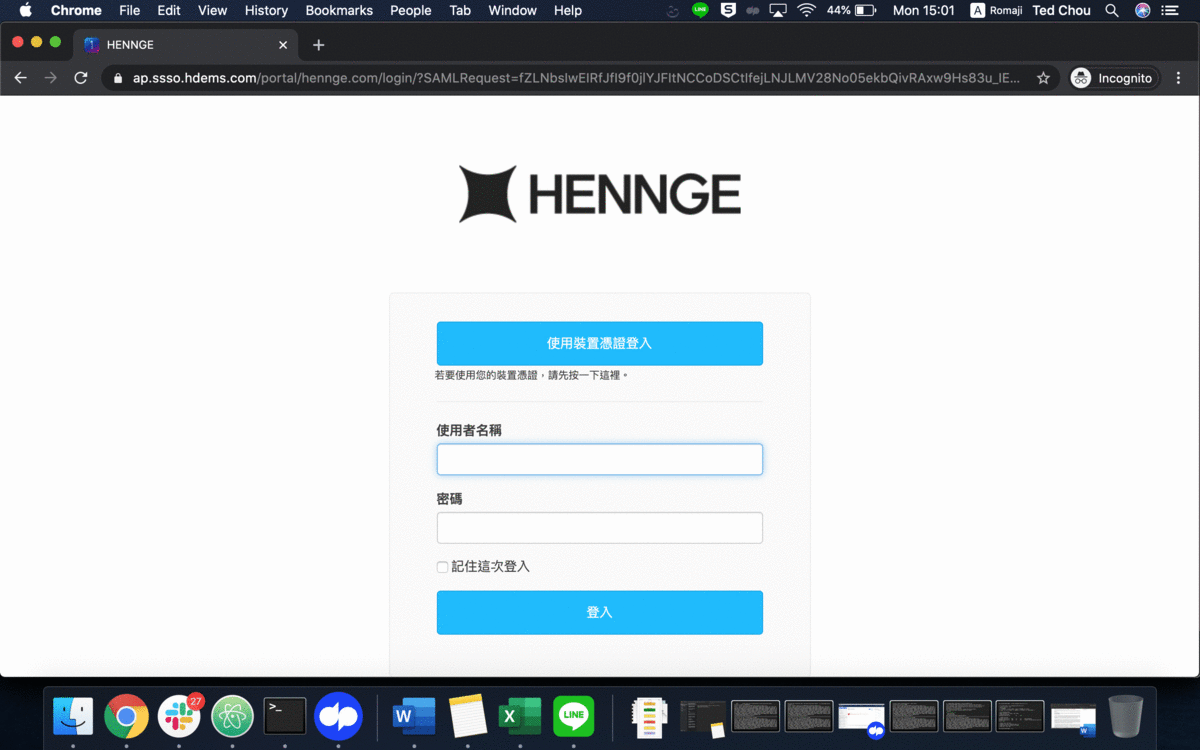Open the Terminal app in dock
Image resolution: width=1200 pixels, height=750 pixels.
coord(285,716)
